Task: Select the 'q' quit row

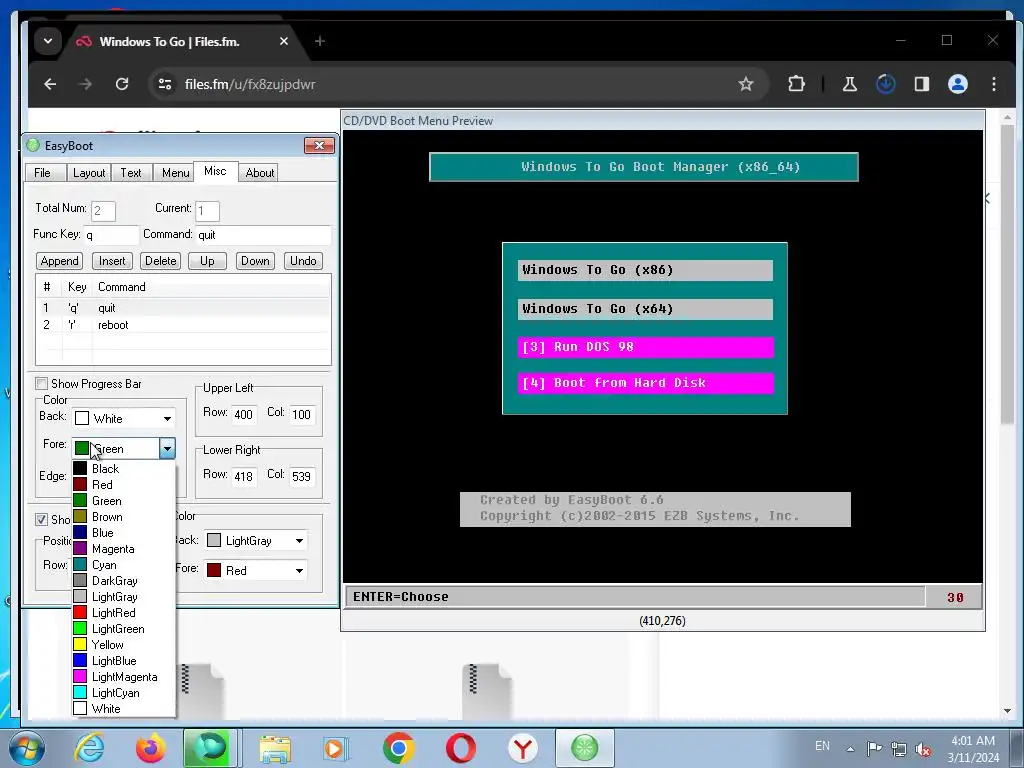Action: pyautogui.click(x=184, y=308)
